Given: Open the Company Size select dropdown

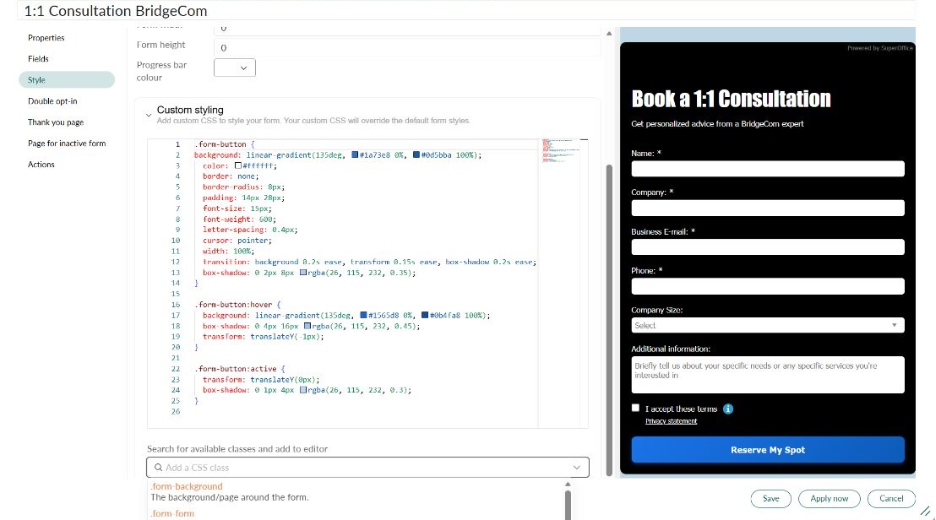Looking at the screenshot, I should [x=767, y=325].
